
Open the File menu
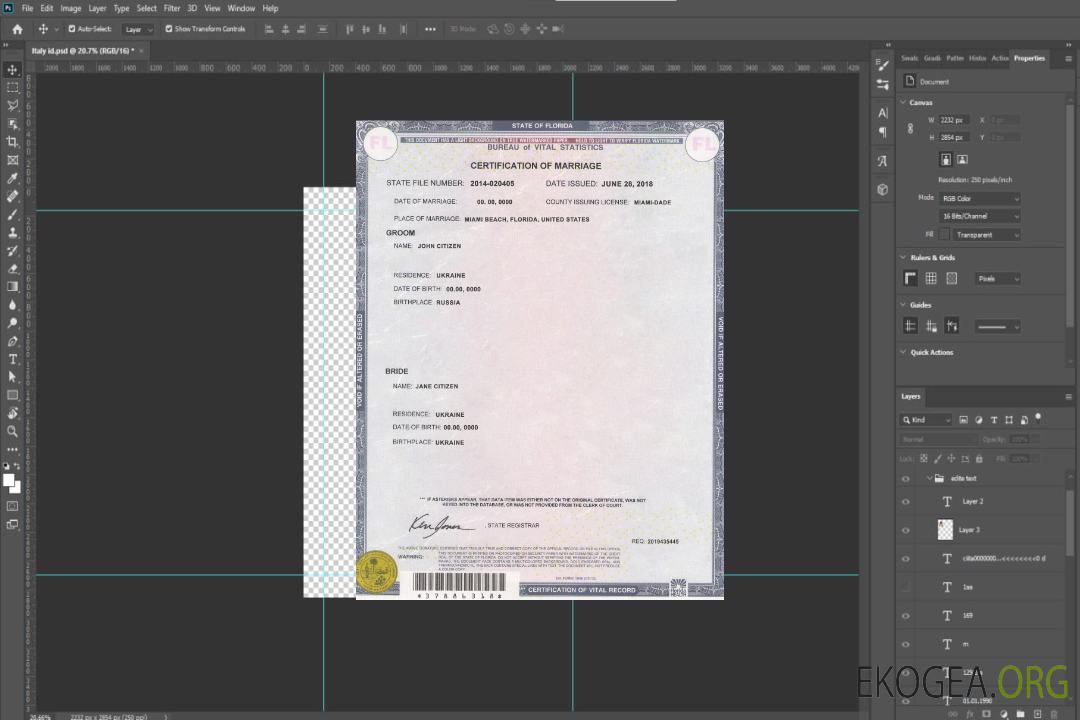point(28,8)
